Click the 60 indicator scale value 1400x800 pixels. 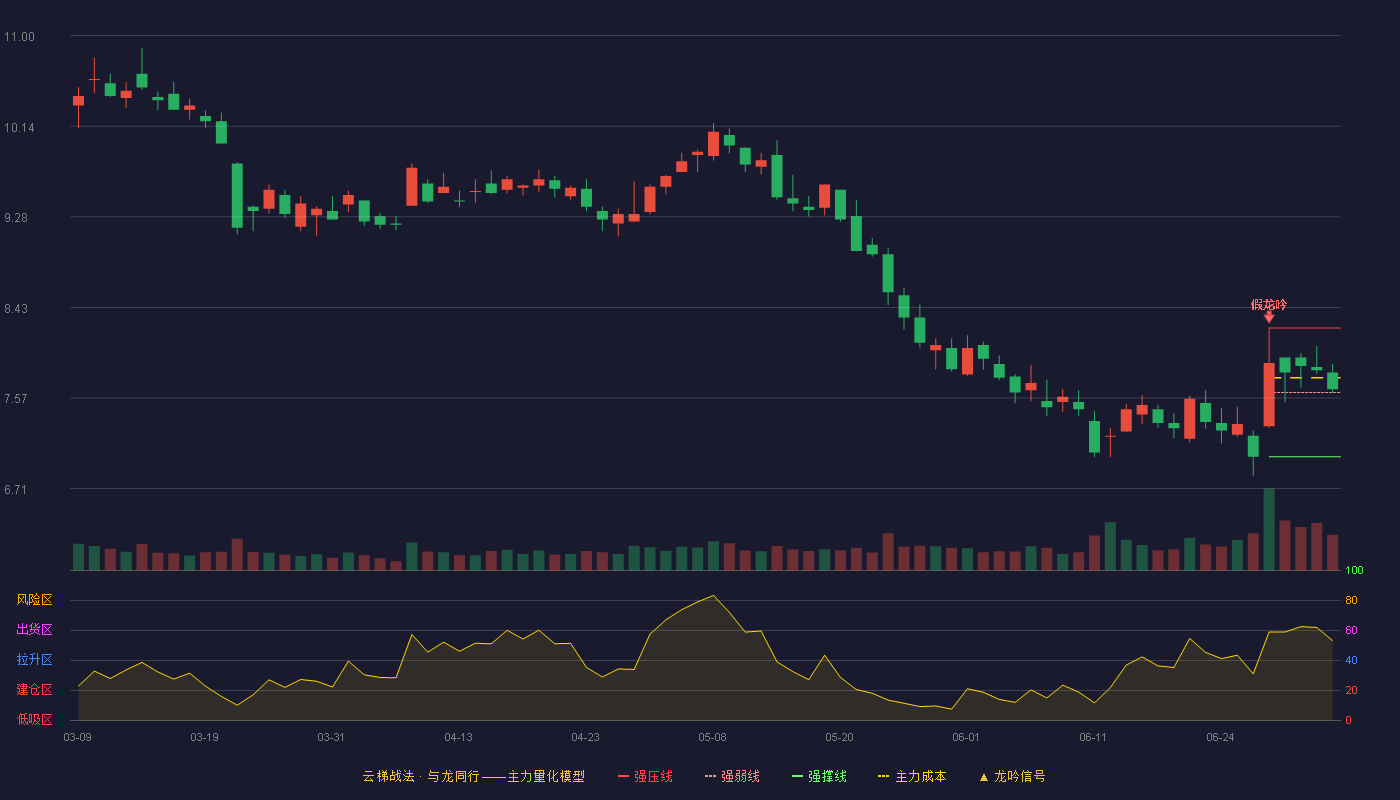click(x=1351, y=631)
